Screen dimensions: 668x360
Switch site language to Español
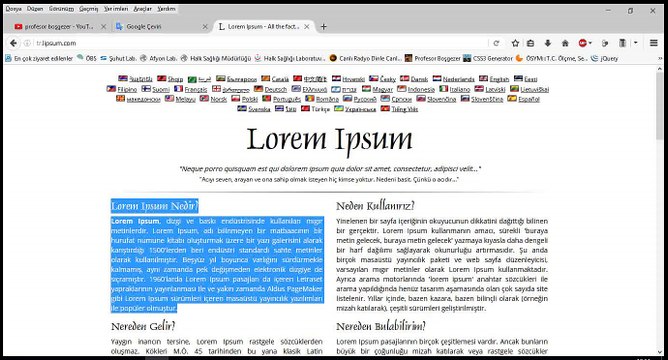click(x=529, y=99)
